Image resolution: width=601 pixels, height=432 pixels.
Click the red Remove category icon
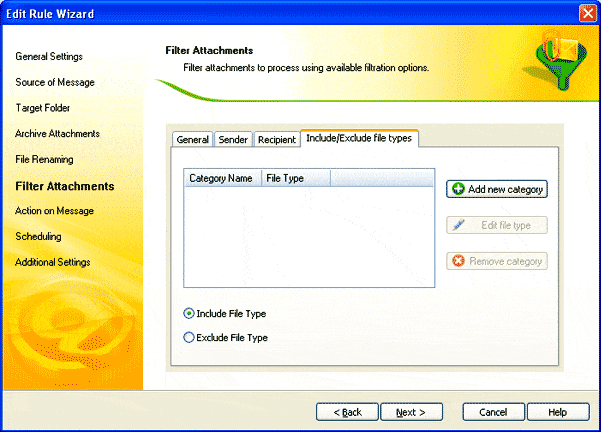(x=458, y=261)
